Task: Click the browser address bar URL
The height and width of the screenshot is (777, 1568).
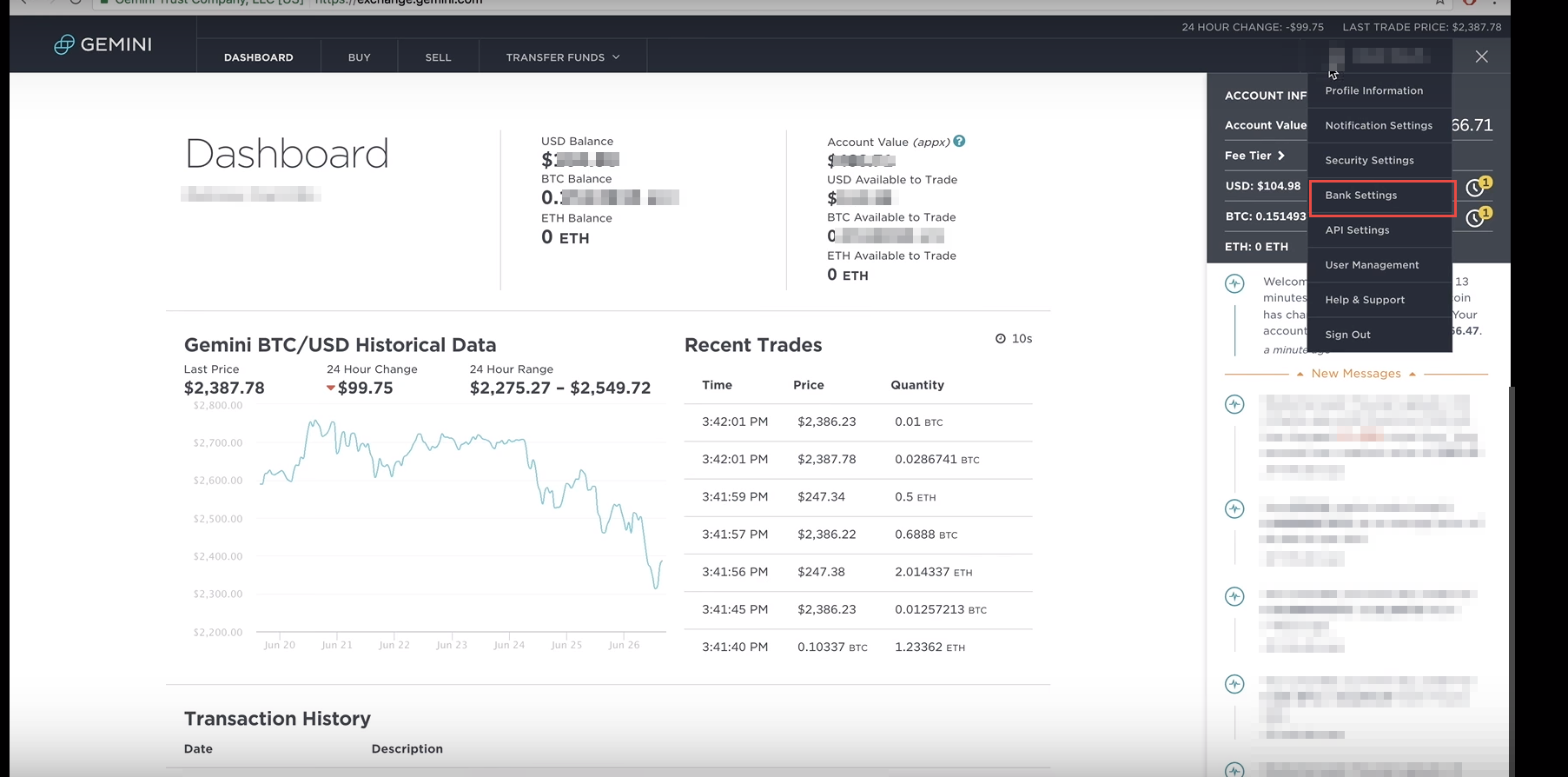Action: coord(398,3)
